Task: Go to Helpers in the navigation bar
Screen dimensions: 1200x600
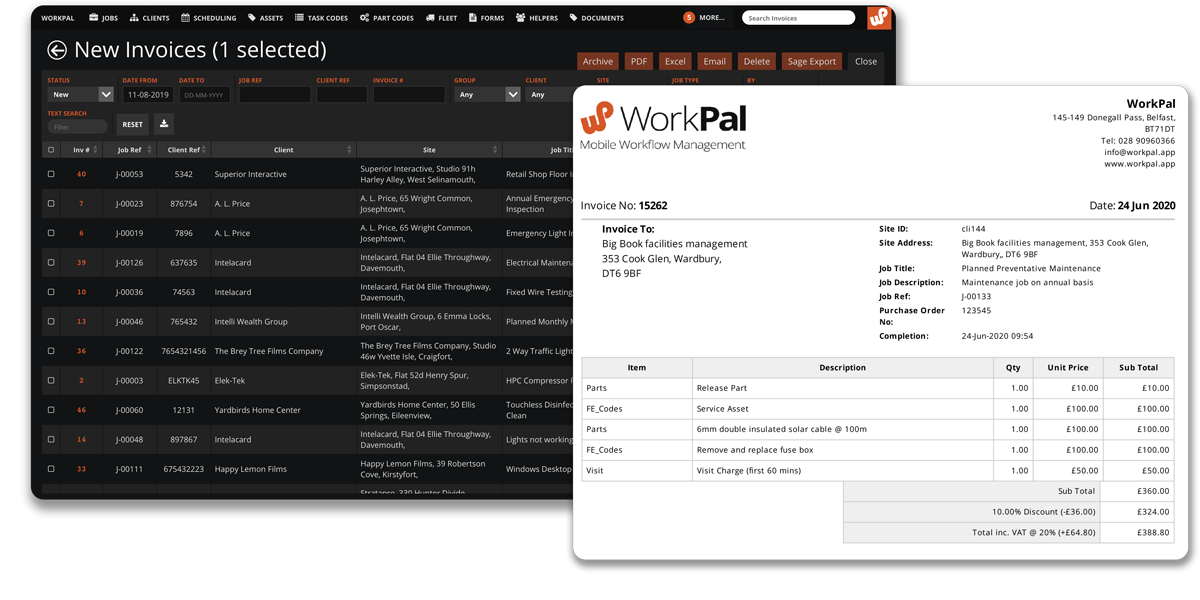Action: click(537, 18)
